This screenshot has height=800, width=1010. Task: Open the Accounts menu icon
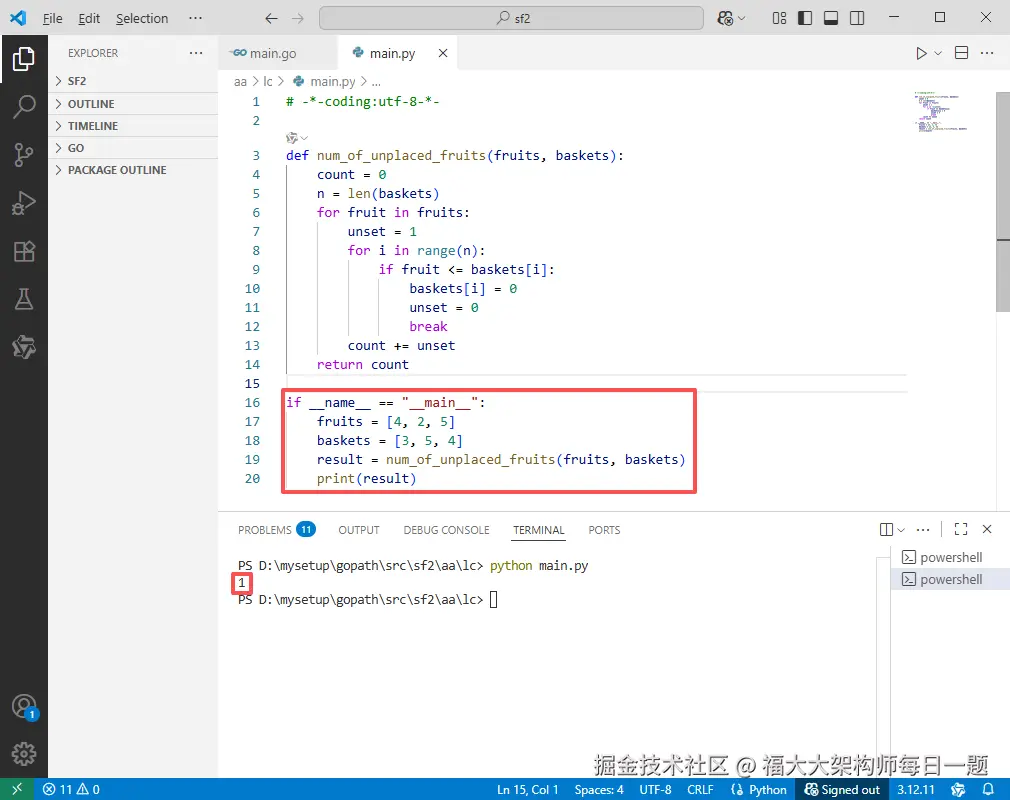tap(24, 707)
